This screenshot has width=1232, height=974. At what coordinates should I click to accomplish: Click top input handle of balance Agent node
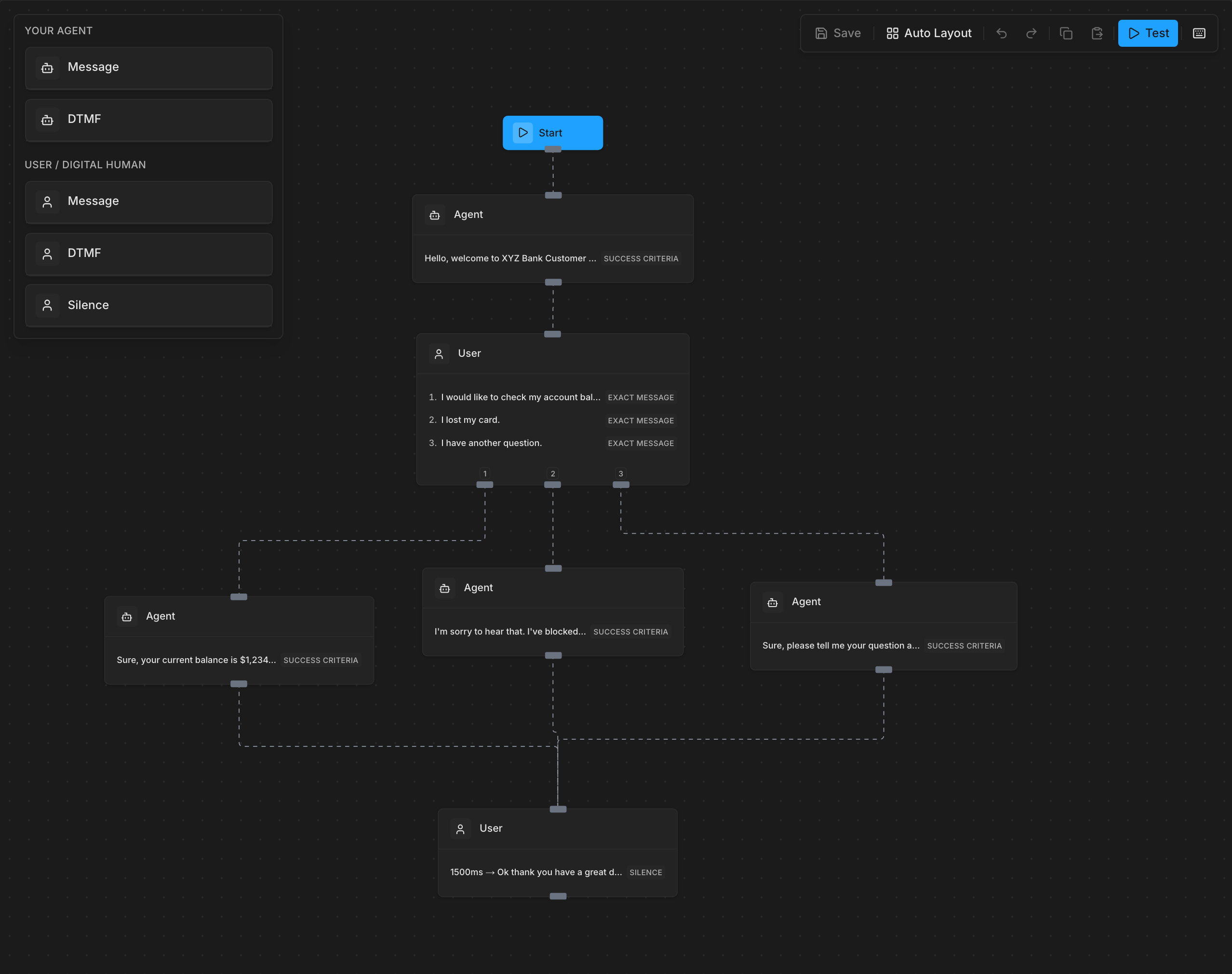(239, 597)
